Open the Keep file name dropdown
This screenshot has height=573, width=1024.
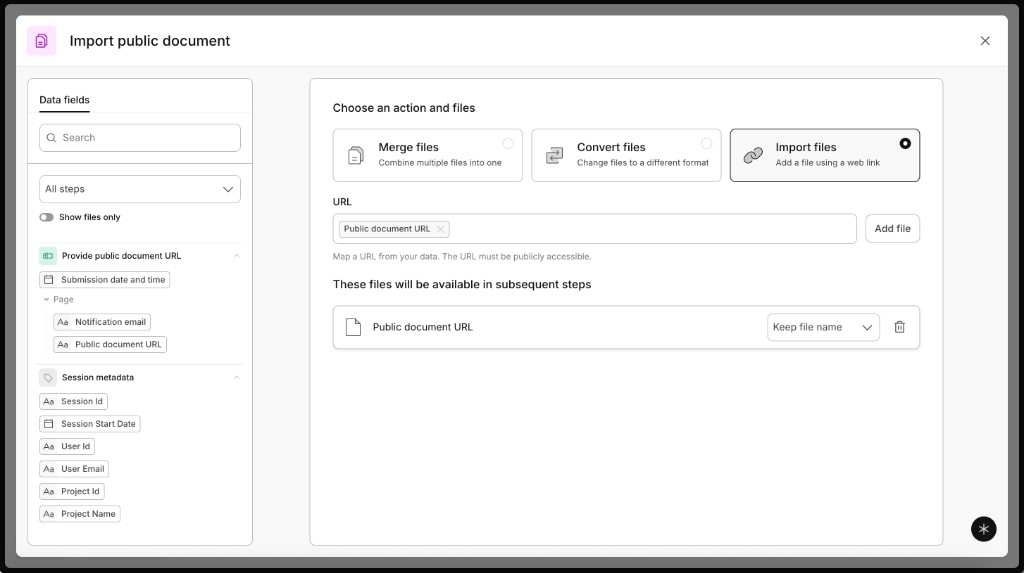click(823, 327)
